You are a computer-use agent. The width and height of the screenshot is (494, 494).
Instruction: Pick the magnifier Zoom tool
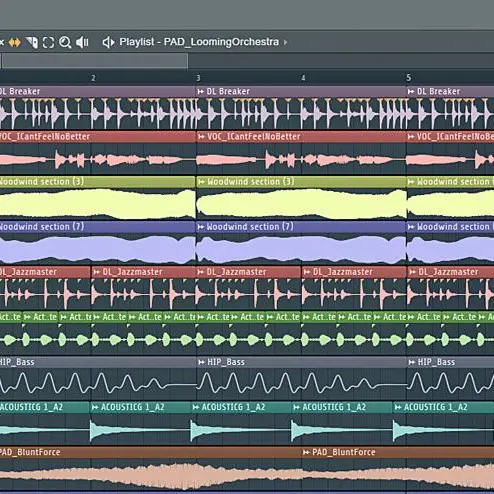coord(65,42)
